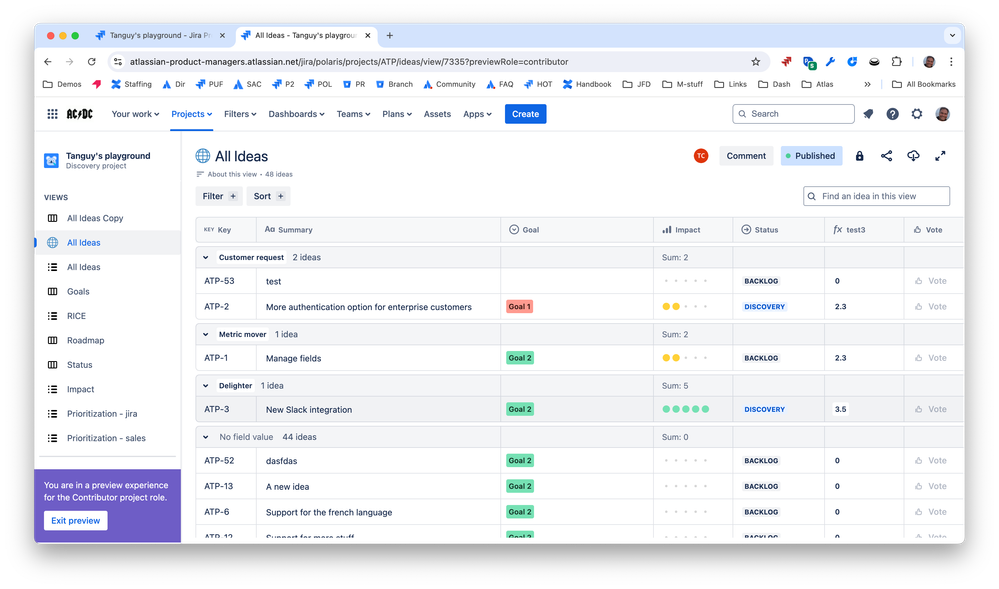This screenshot has height=589, width=999.
Task: Click the AC/DC site logo
Action: coord(80,114)
